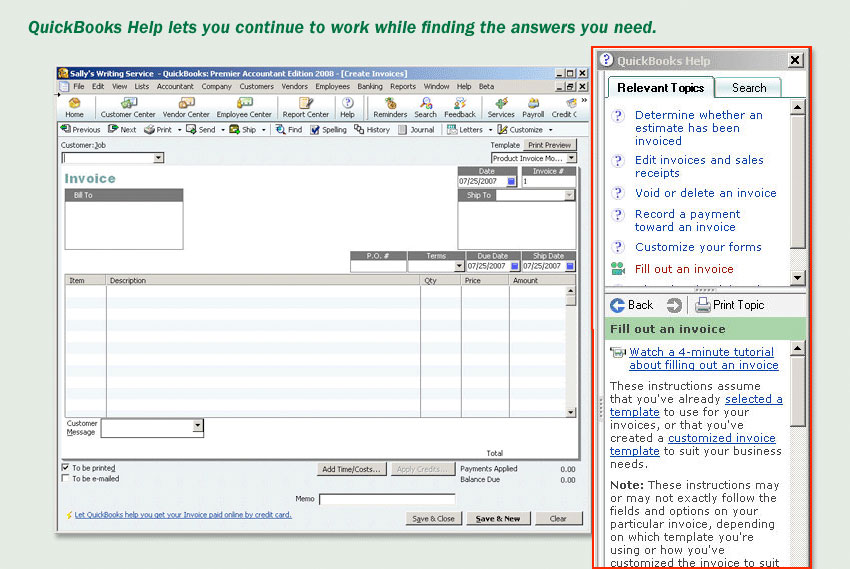850x569 pixels.
Task: Open the Reminders icon in toolbar
Action: 390,107
